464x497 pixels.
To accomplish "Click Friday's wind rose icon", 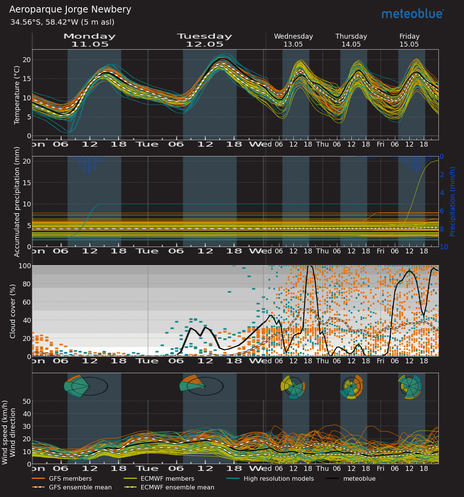I will click(410, 387).
